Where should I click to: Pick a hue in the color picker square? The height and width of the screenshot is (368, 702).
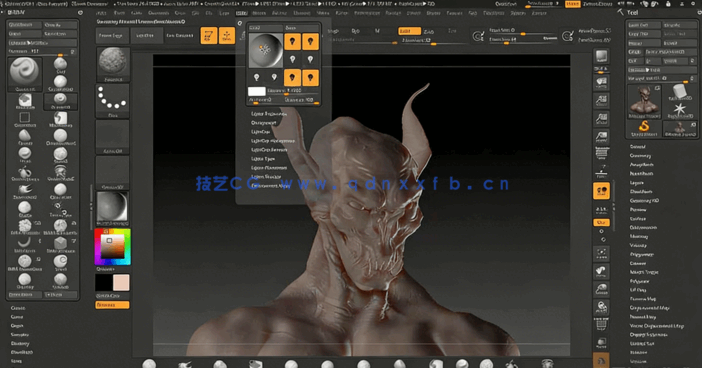(112, 247)
